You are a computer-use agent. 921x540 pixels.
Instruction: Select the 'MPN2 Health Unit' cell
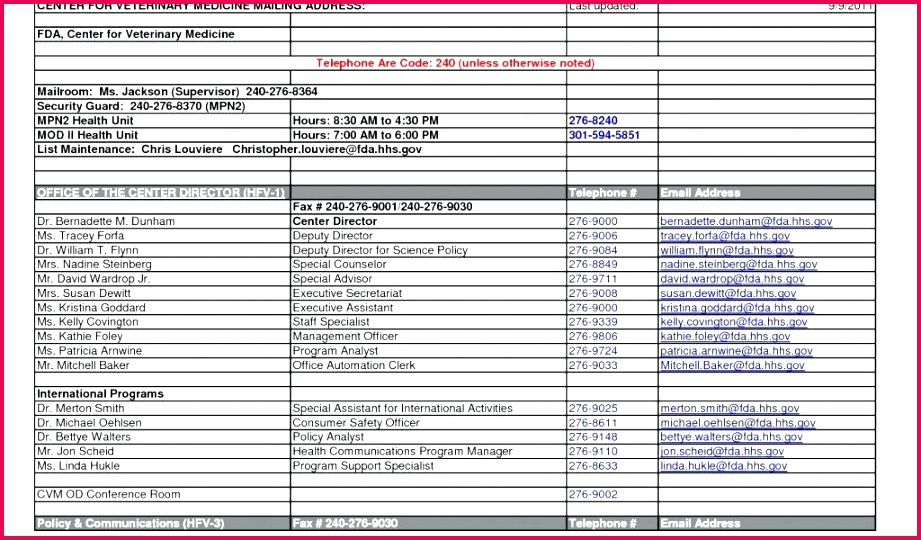click(x=163, y=120)
